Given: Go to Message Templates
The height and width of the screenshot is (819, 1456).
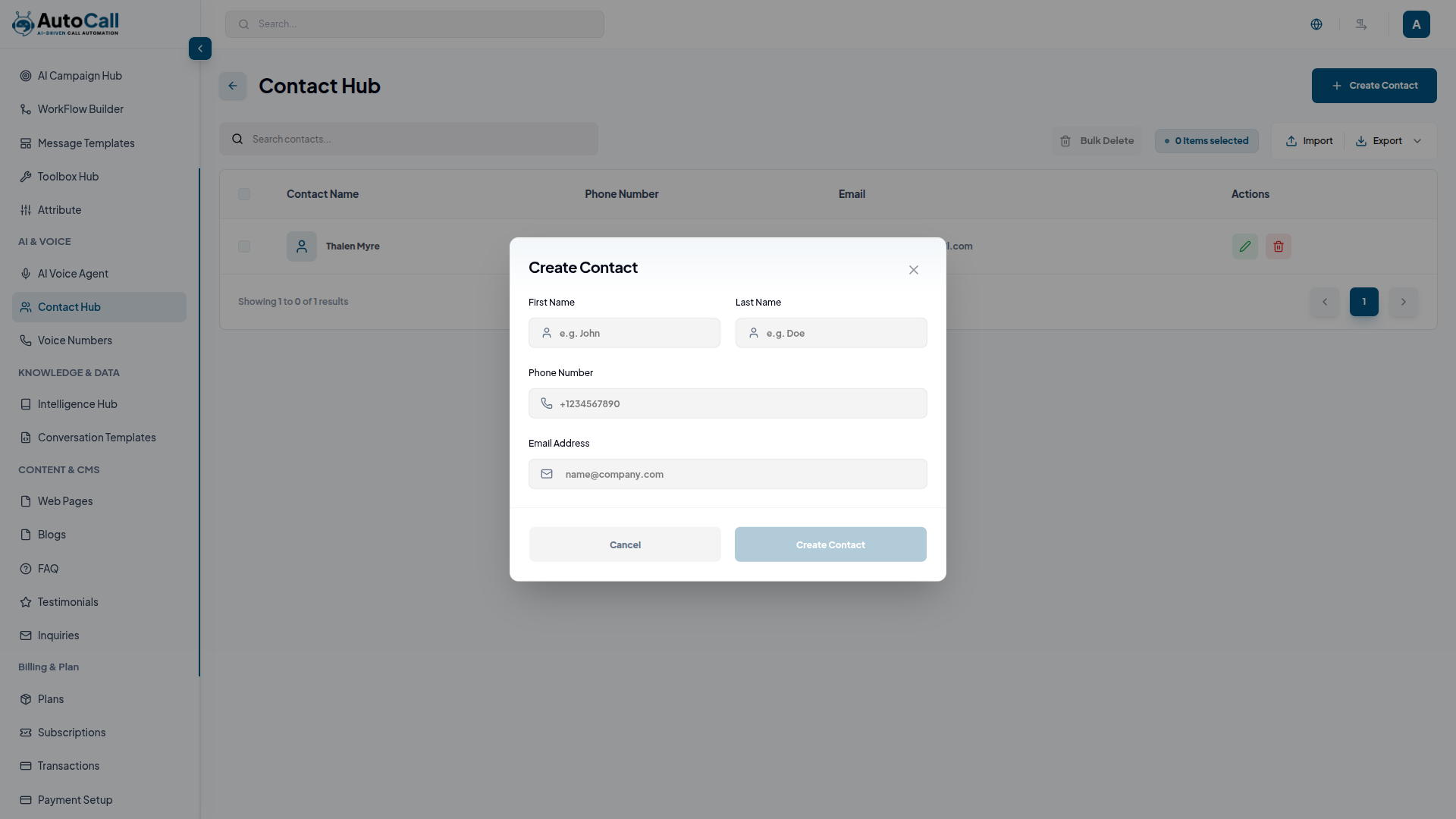Looking at the screenshot, I should pyautogui.click(x=99, y=143).
